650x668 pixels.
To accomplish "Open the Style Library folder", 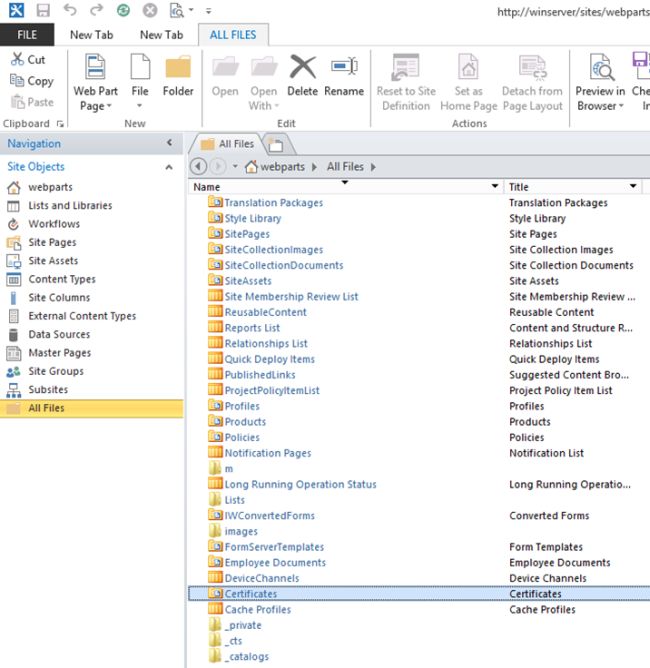I will (x=253, y=219).
